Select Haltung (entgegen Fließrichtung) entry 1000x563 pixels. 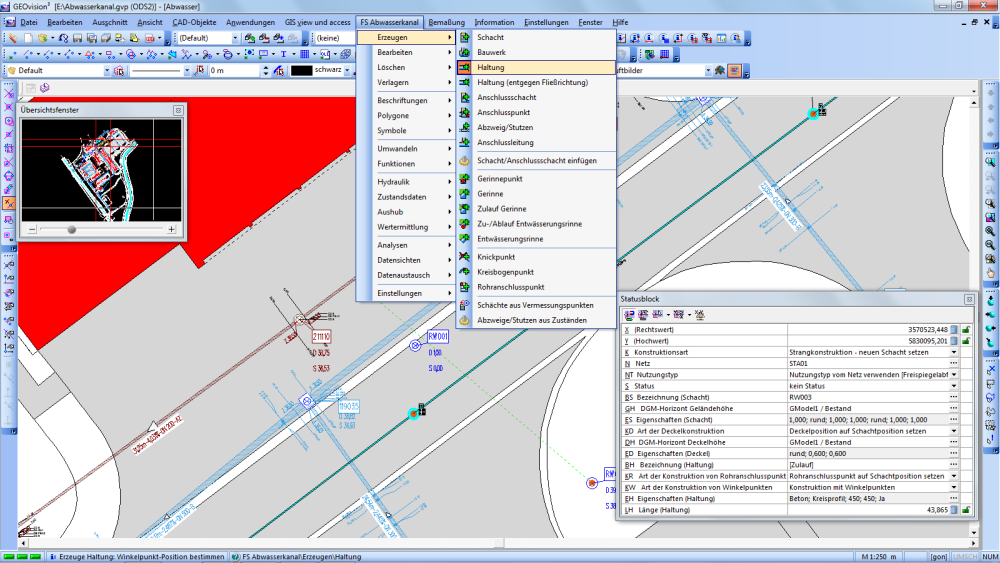533,82
